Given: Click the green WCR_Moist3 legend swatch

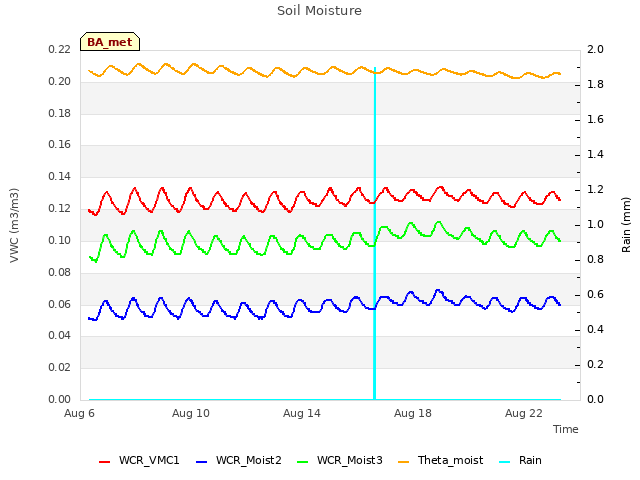Looking at the screenshot, I should pos(302,462).
